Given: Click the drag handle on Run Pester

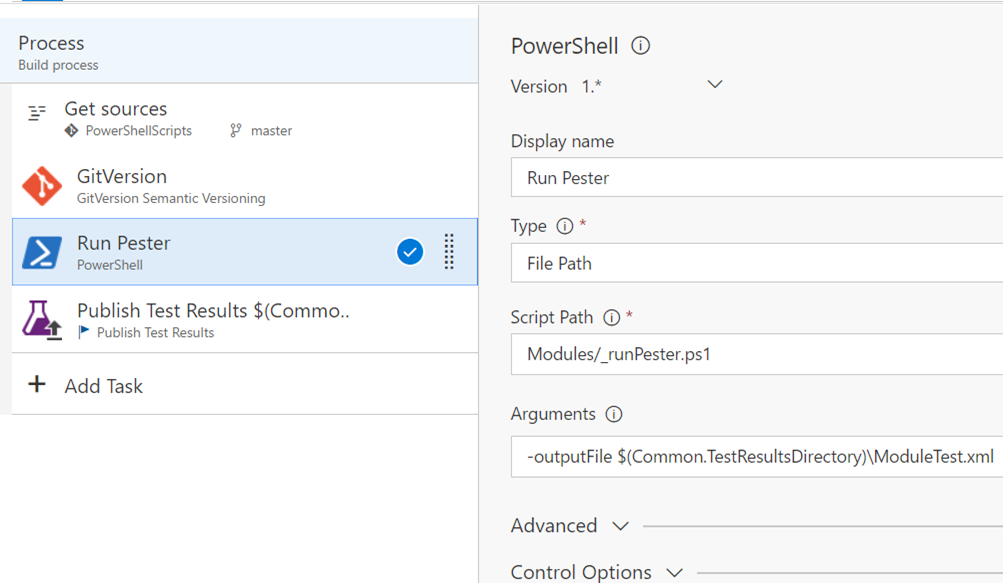Looking at the screenshot, I should click(x=449, y=252).
